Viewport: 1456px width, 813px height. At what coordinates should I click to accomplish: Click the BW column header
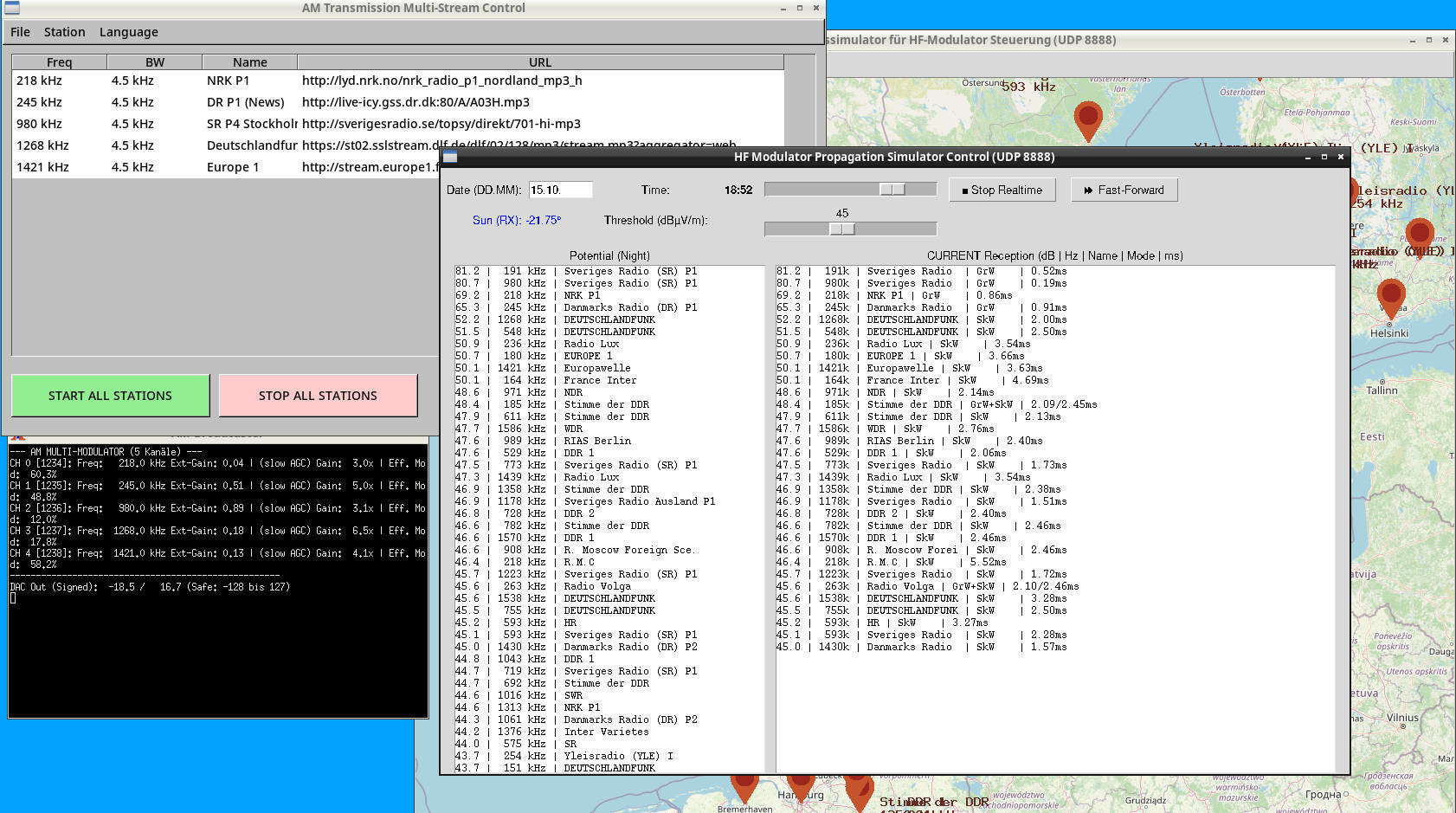pos(155,62)
